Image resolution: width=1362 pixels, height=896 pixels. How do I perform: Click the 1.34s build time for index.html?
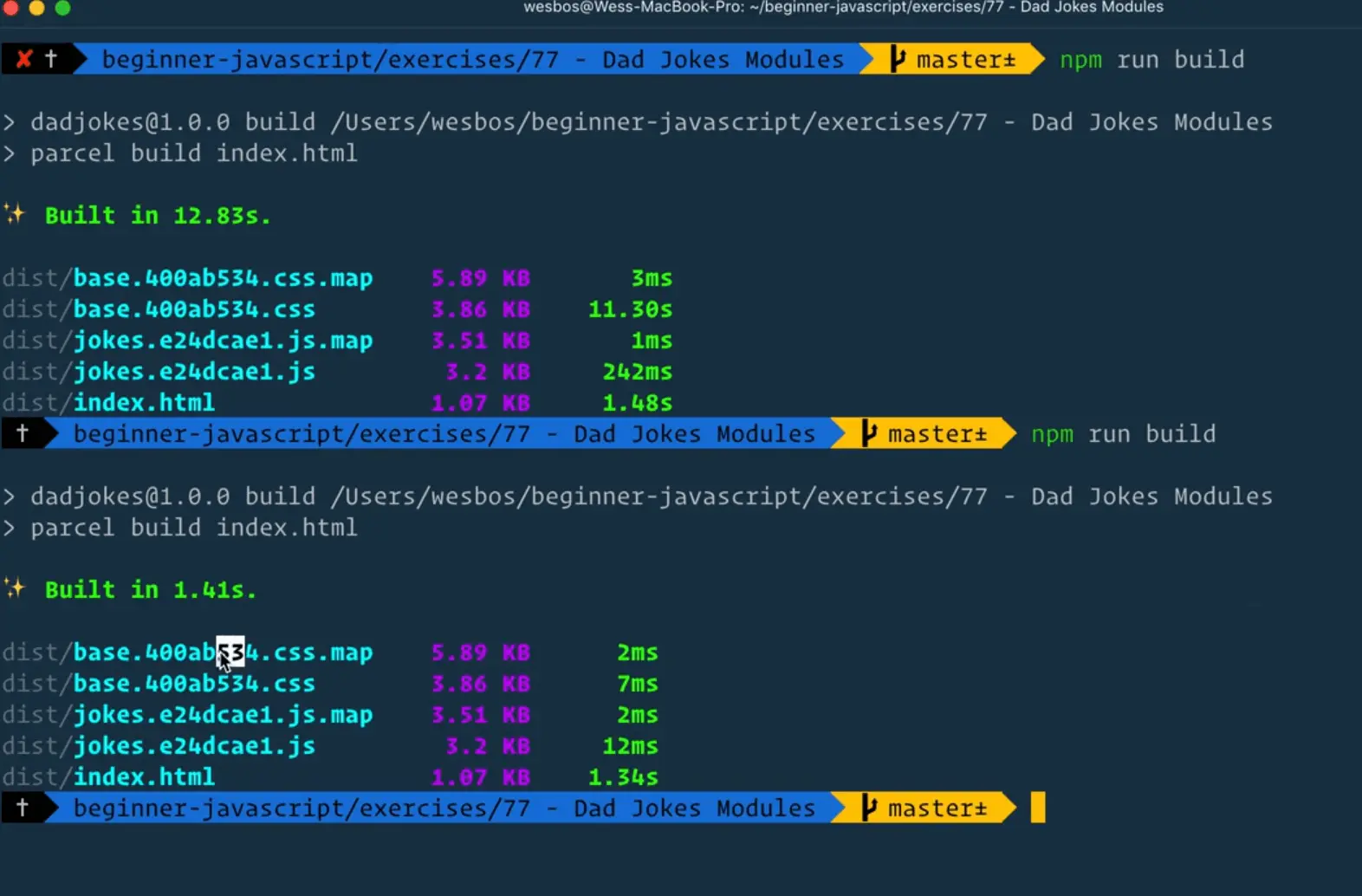(x=623, y=777)
